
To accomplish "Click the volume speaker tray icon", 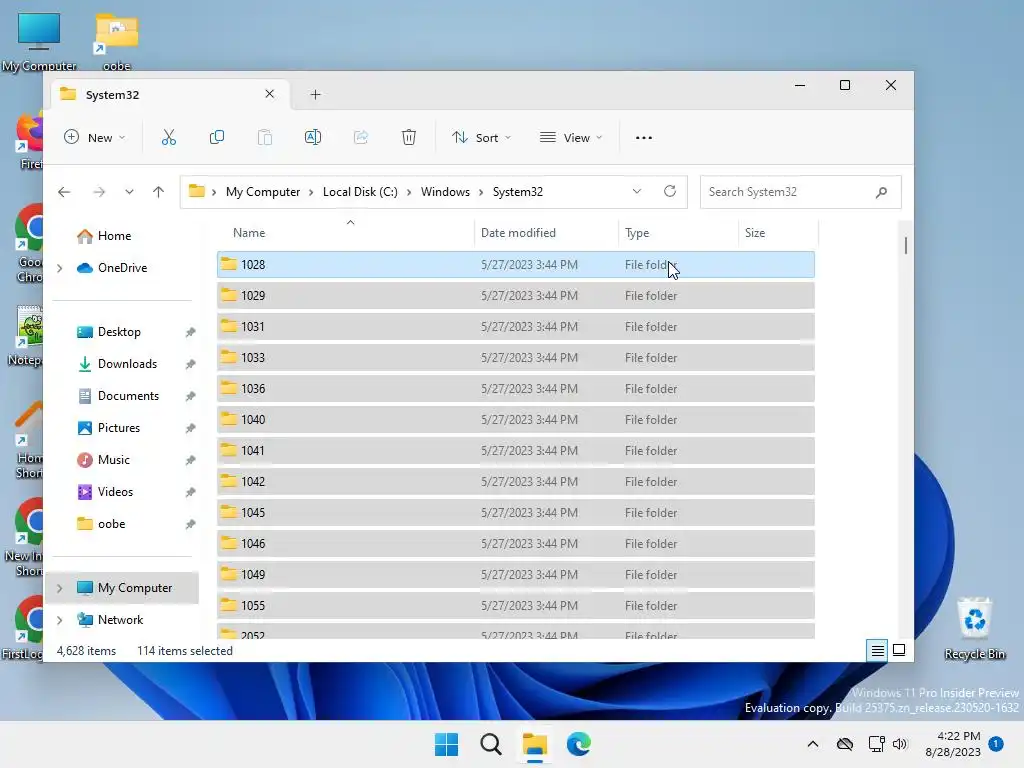I will (x=900, y=744).
